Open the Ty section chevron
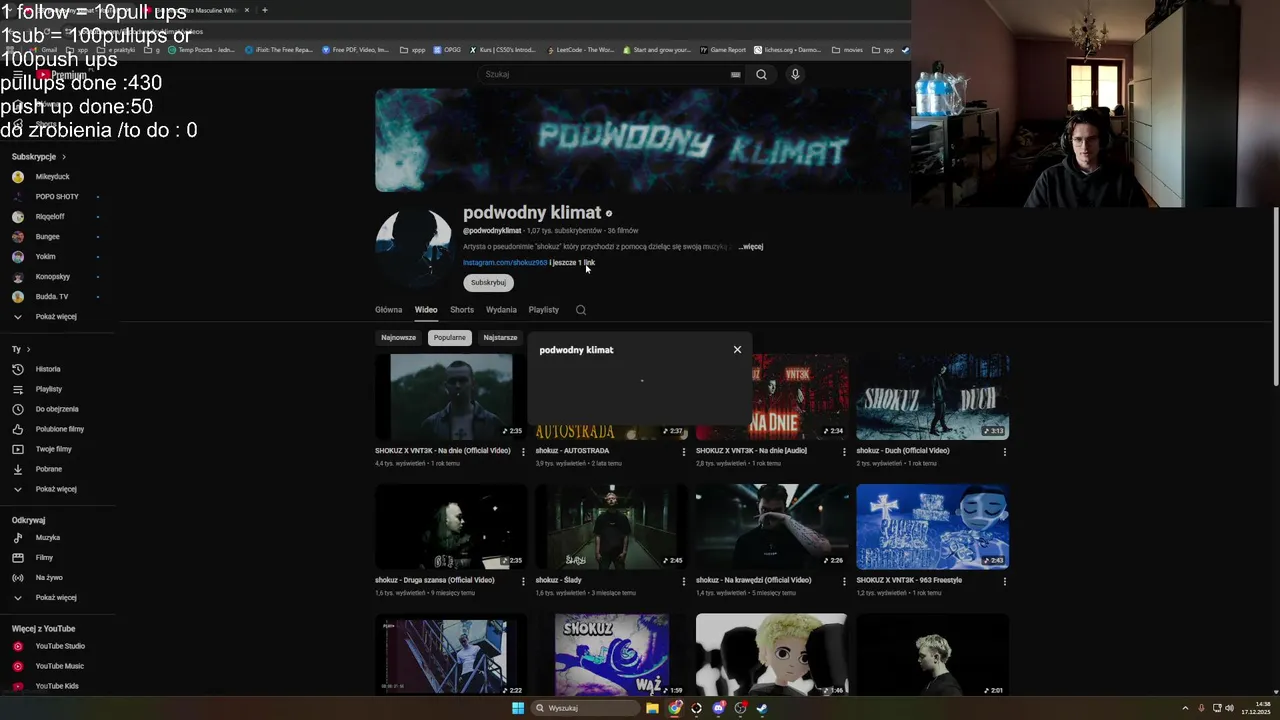1280x720 pixels. (28, 350)
